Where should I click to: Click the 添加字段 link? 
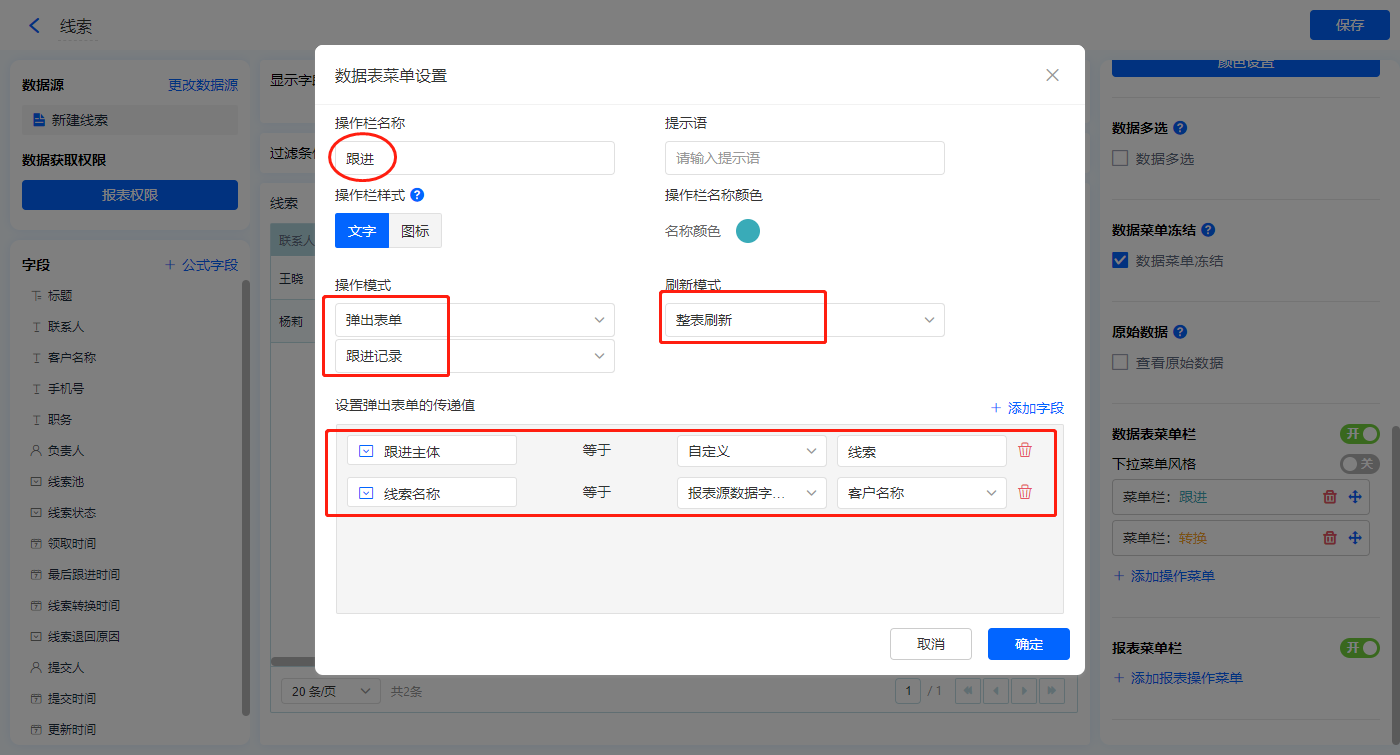1027,408
